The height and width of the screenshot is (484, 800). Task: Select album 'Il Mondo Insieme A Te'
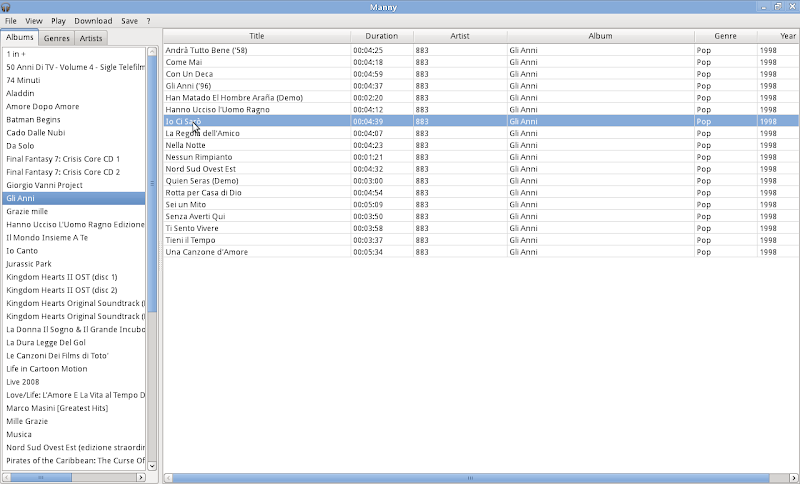[74, 238]
